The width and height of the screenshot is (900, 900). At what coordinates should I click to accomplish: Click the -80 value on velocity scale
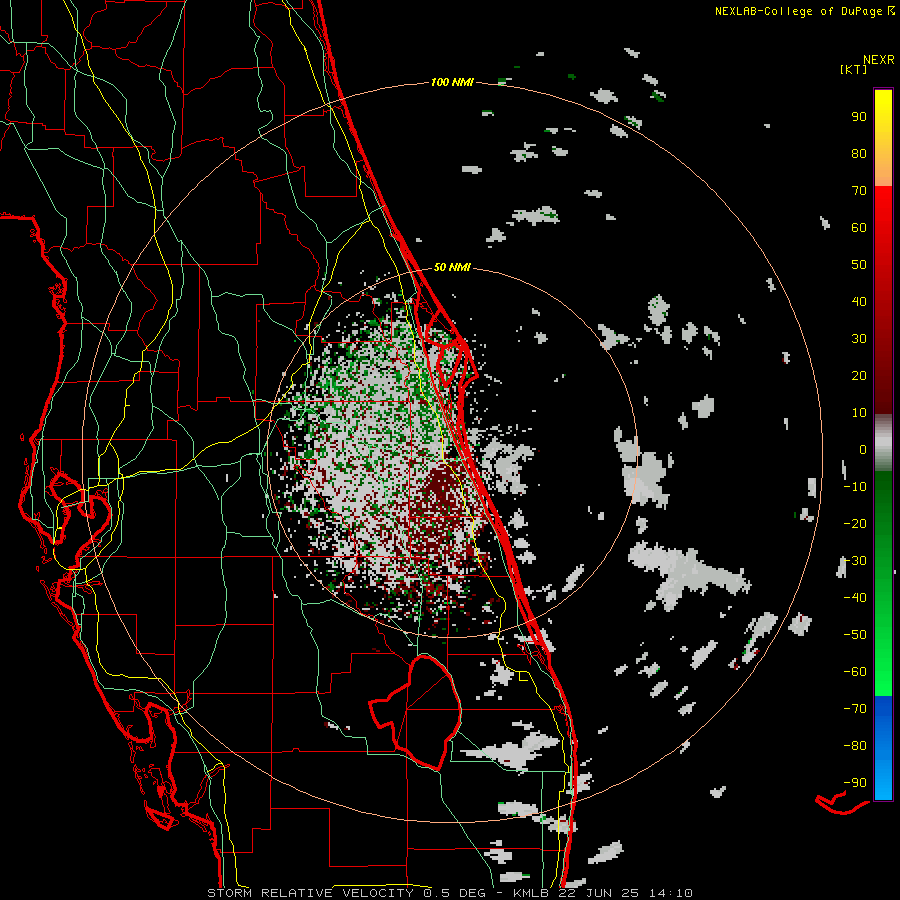click(855, 746)
